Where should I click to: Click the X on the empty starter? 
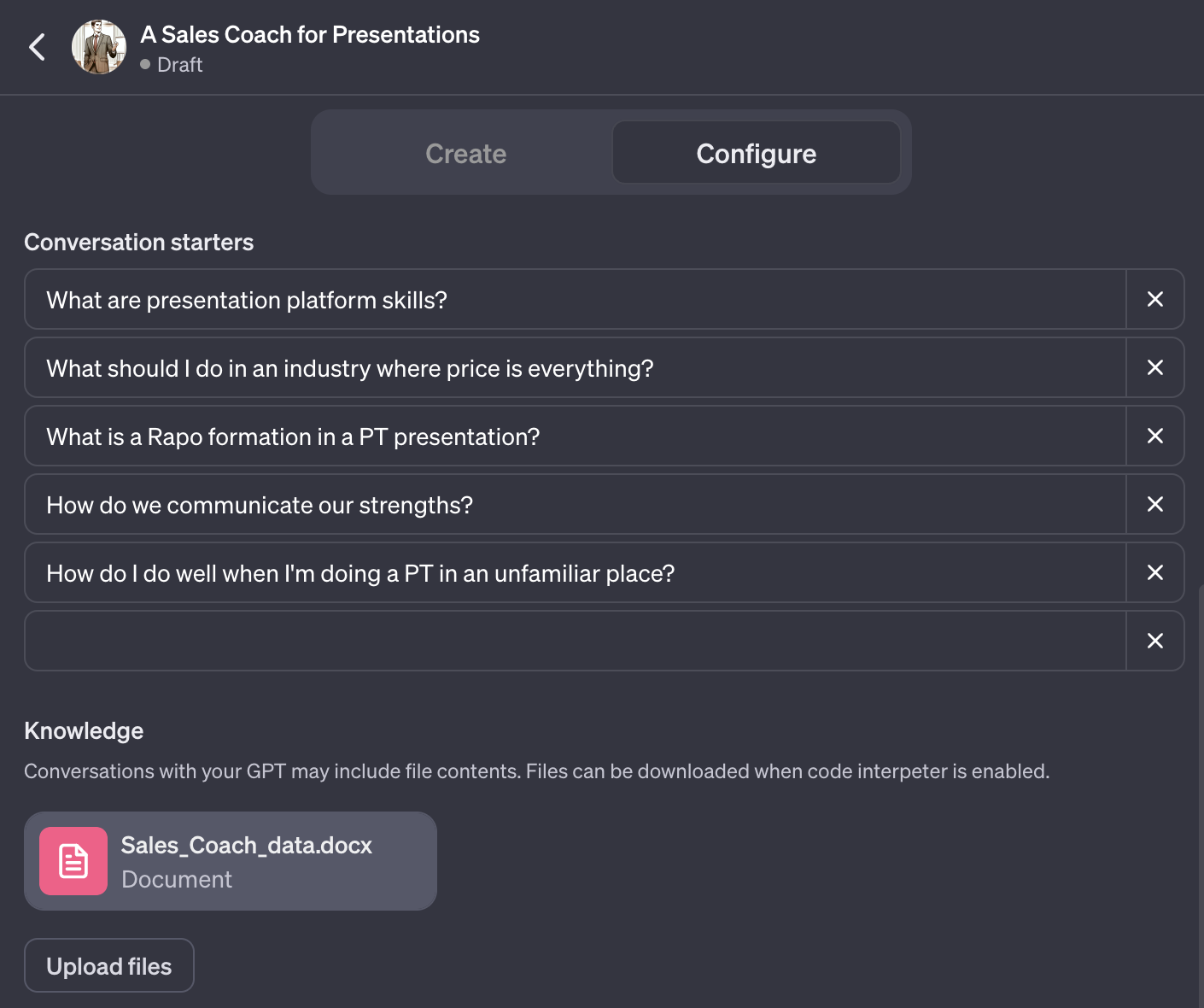click(1154, 641)
